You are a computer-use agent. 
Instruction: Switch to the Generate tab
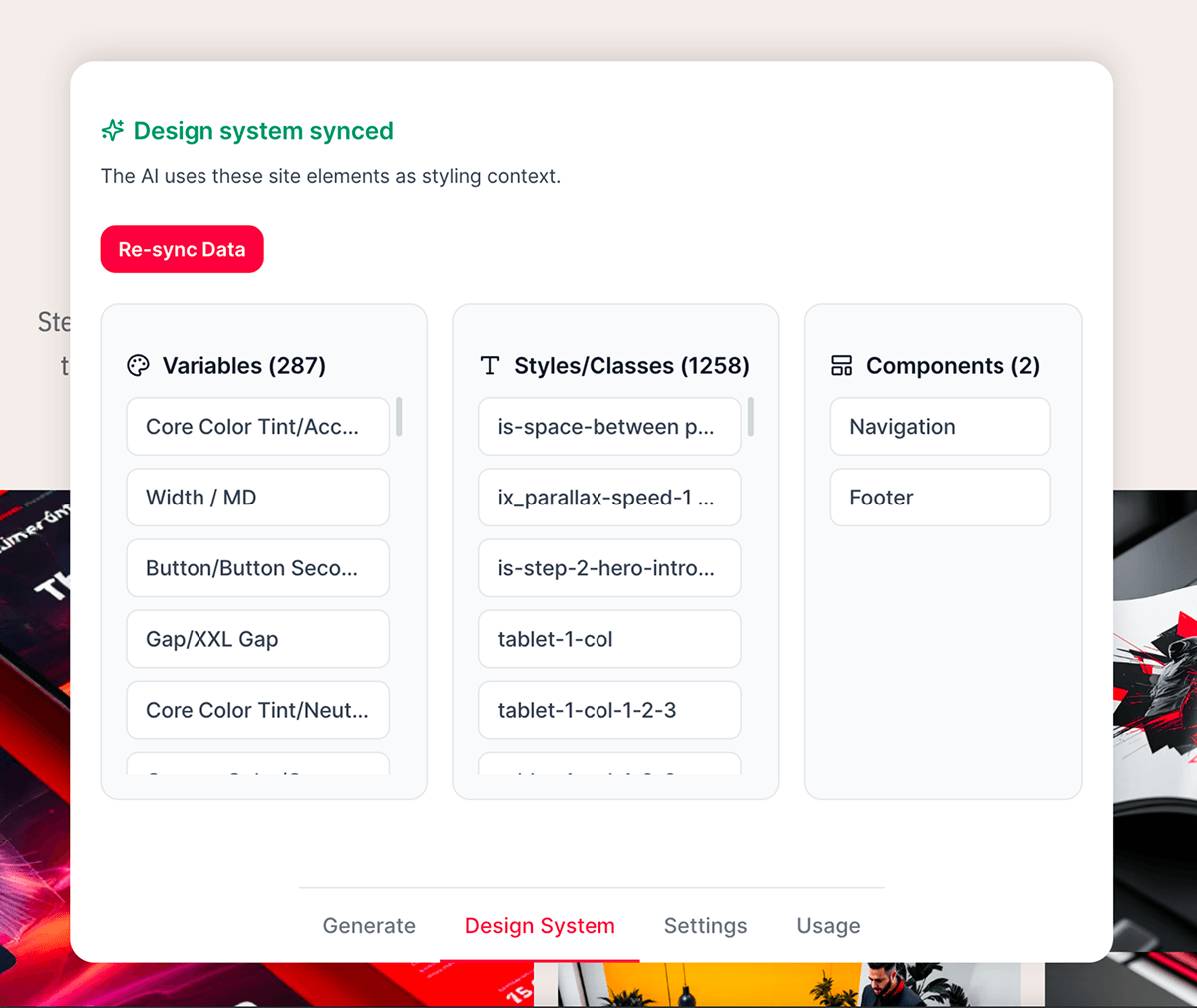(x=369, y=926)
